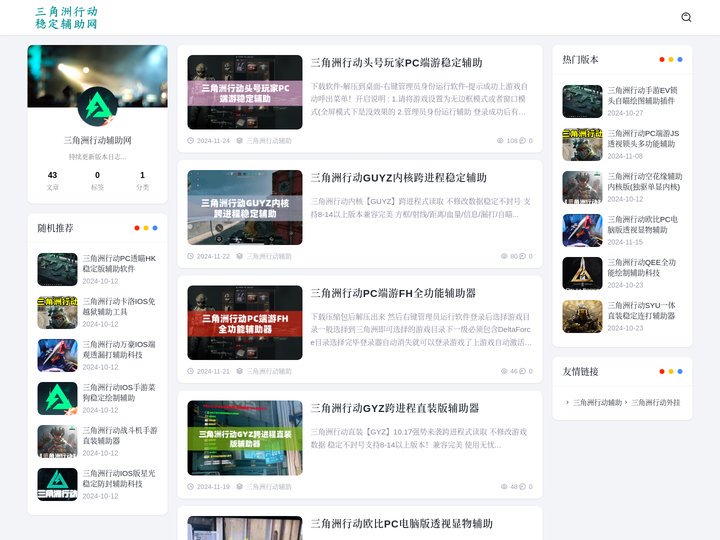
Task: Click category icon next to 2024-11-22 post
Action: coord(240,256)
